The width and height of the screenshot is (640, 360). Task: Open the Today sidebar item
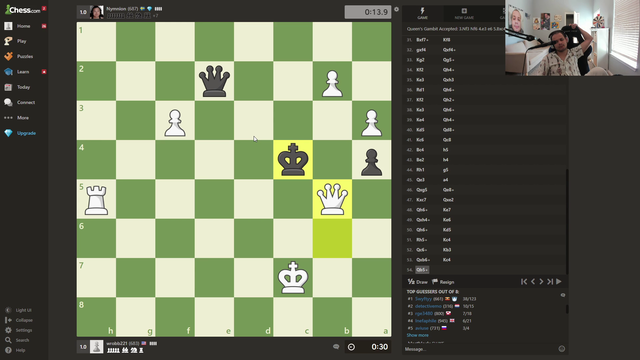click(23, 87)
